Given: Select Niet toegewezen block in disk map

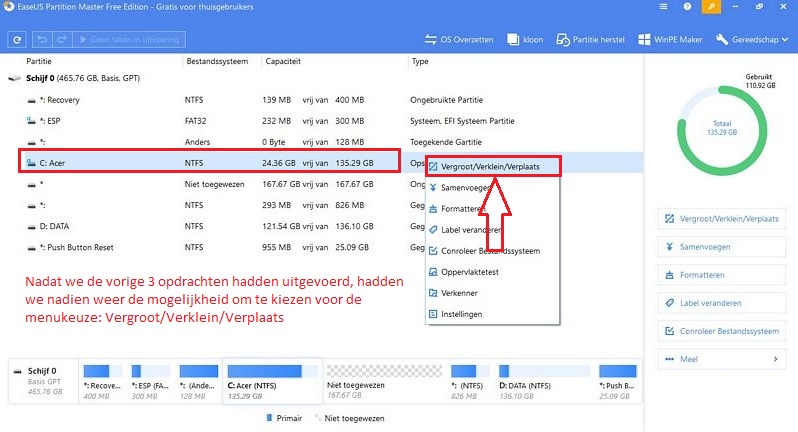Looking at the screenshot, I should coord(384,382).
